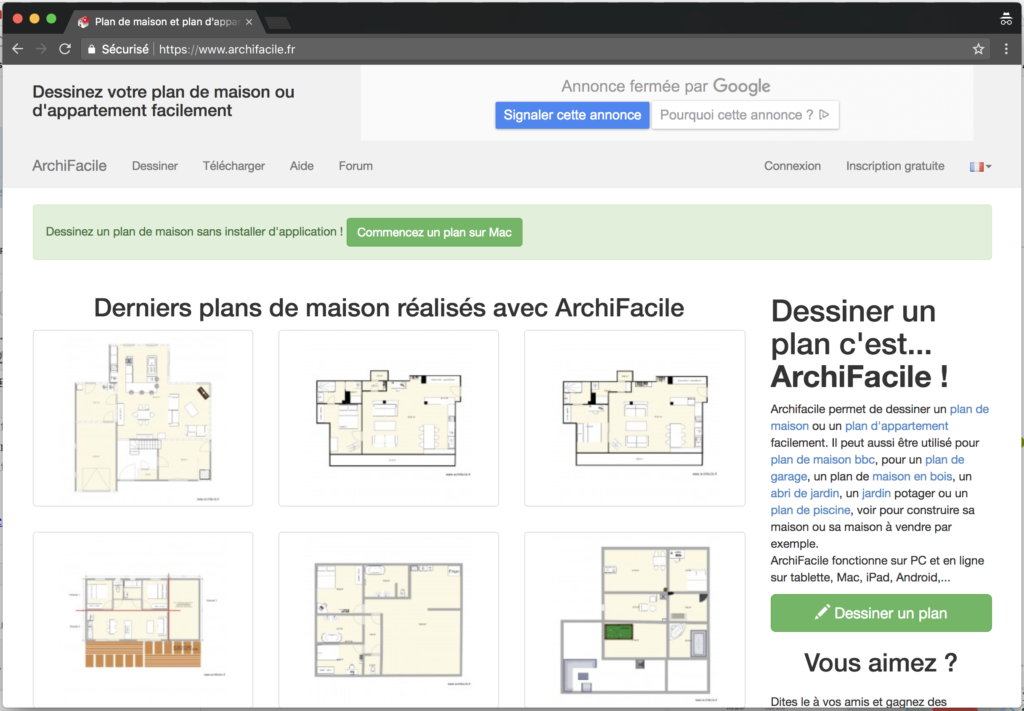This screenshot has height=711, width=1024.
Task: Click Pourquoi cette annonce ? button
Action: coord(745,115)
